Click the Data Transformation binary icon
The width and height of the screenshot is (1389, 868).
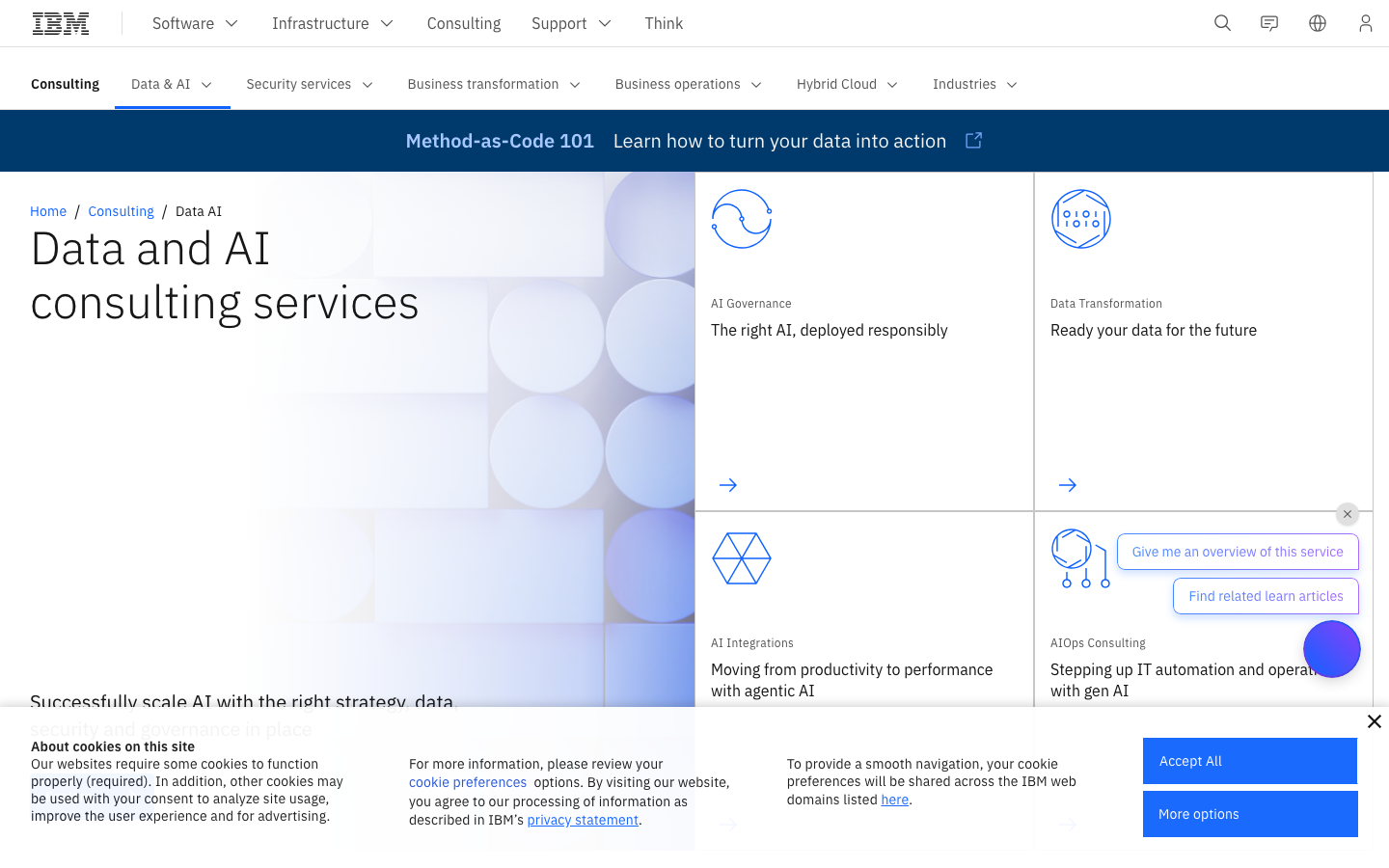(x=1080, y=219)
